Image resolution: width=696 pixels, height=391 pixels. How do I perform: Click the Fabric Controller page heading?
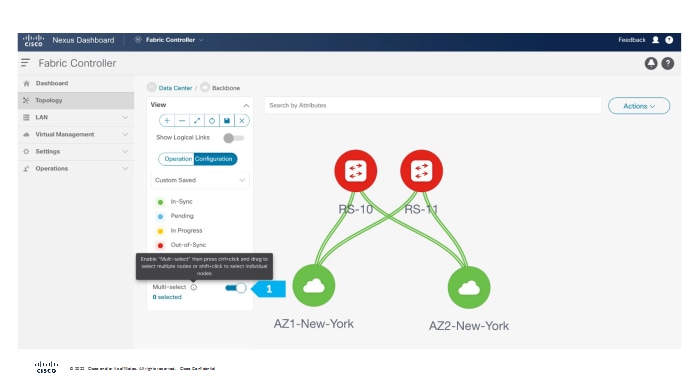click(77, 63)
